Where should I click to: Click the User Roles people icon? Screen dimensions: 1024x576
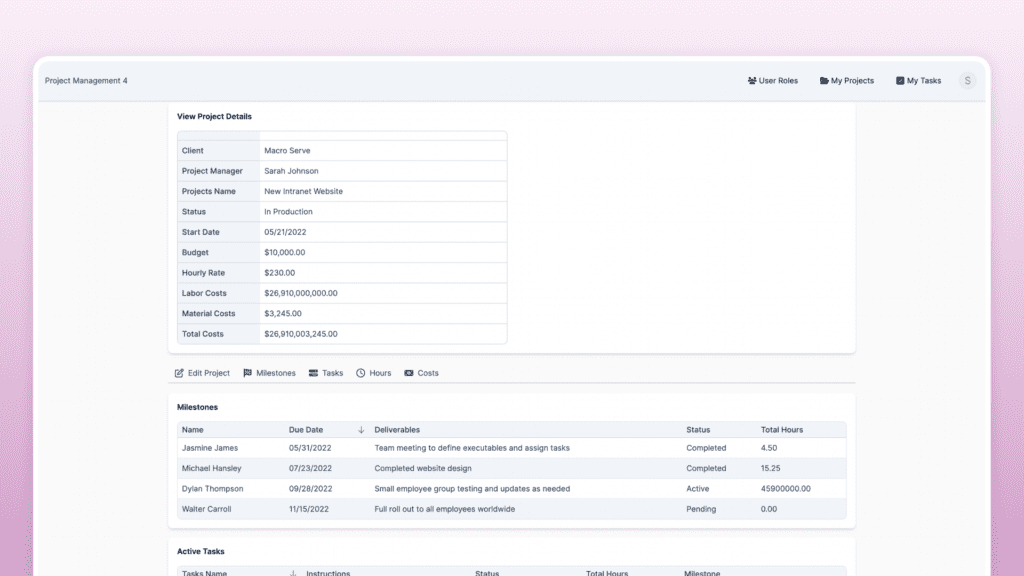pyautogui.click(x=752, y=81)
